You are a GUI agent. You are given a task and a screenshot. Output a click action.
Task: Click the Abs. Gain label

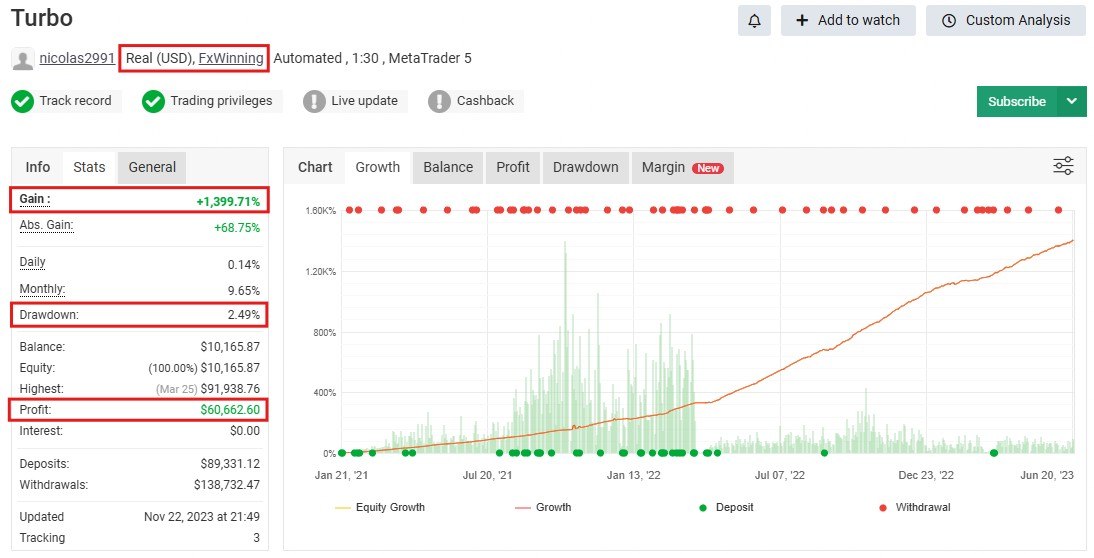[47, 225]
